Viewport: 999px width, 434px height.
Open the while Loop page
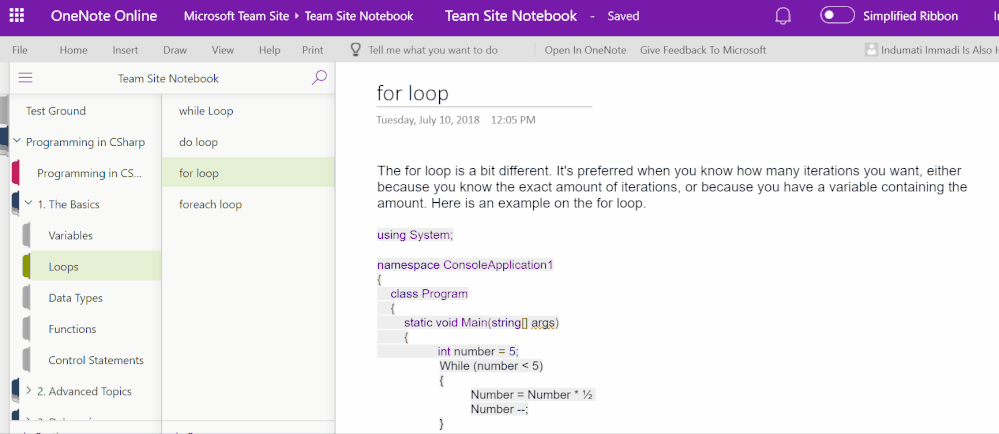tap(206, 111)
